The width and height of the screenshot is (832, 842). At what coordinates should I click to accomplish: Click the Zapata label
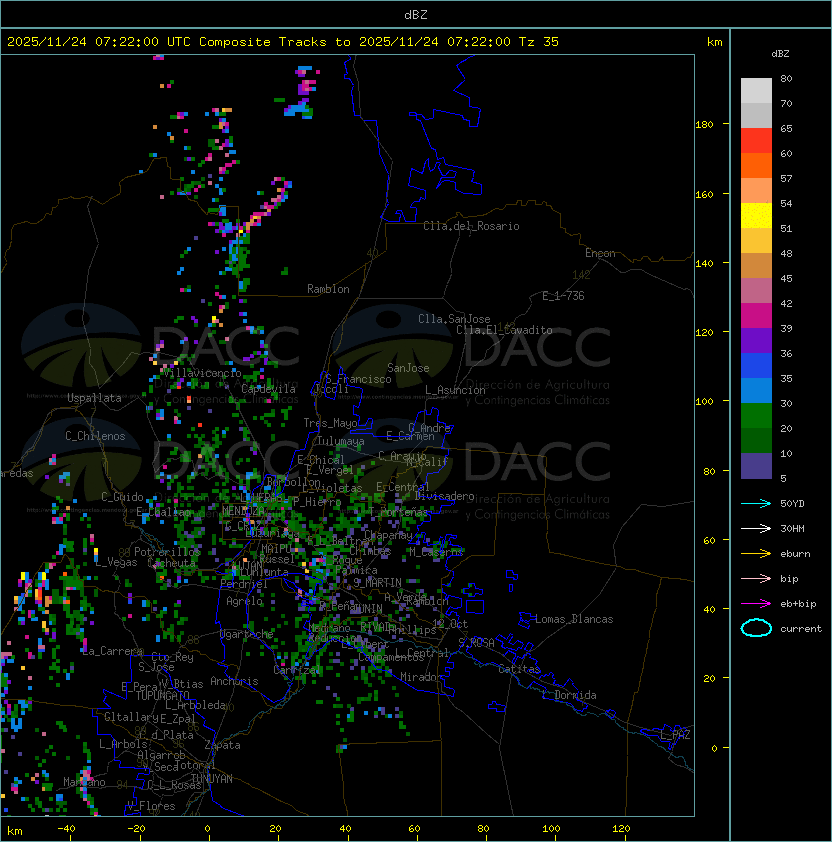pos(222,745)
